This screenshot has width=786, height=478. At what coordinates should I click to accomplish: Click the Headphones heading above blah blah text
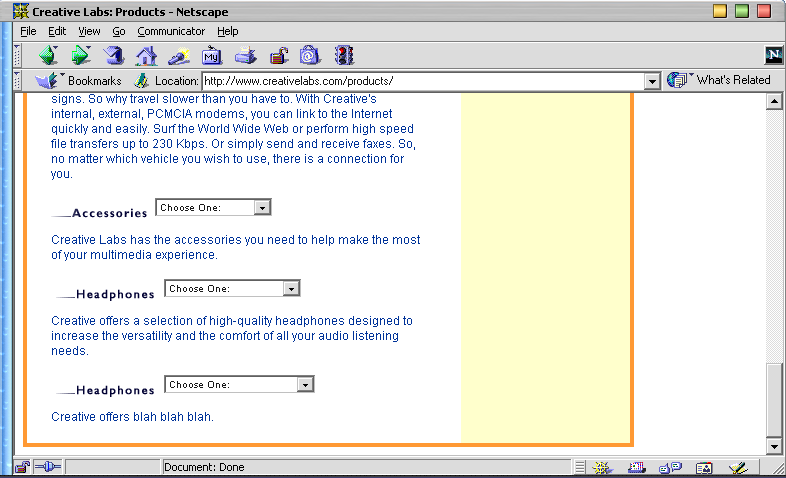[115, 390]
